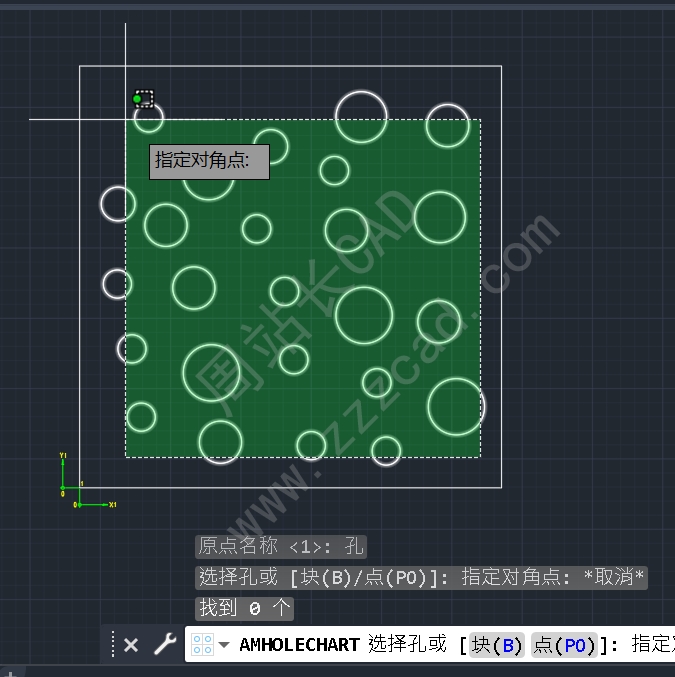Viewport: 675px width, 677px height.
Task: Close the command line with the X button
Action: 131,645
